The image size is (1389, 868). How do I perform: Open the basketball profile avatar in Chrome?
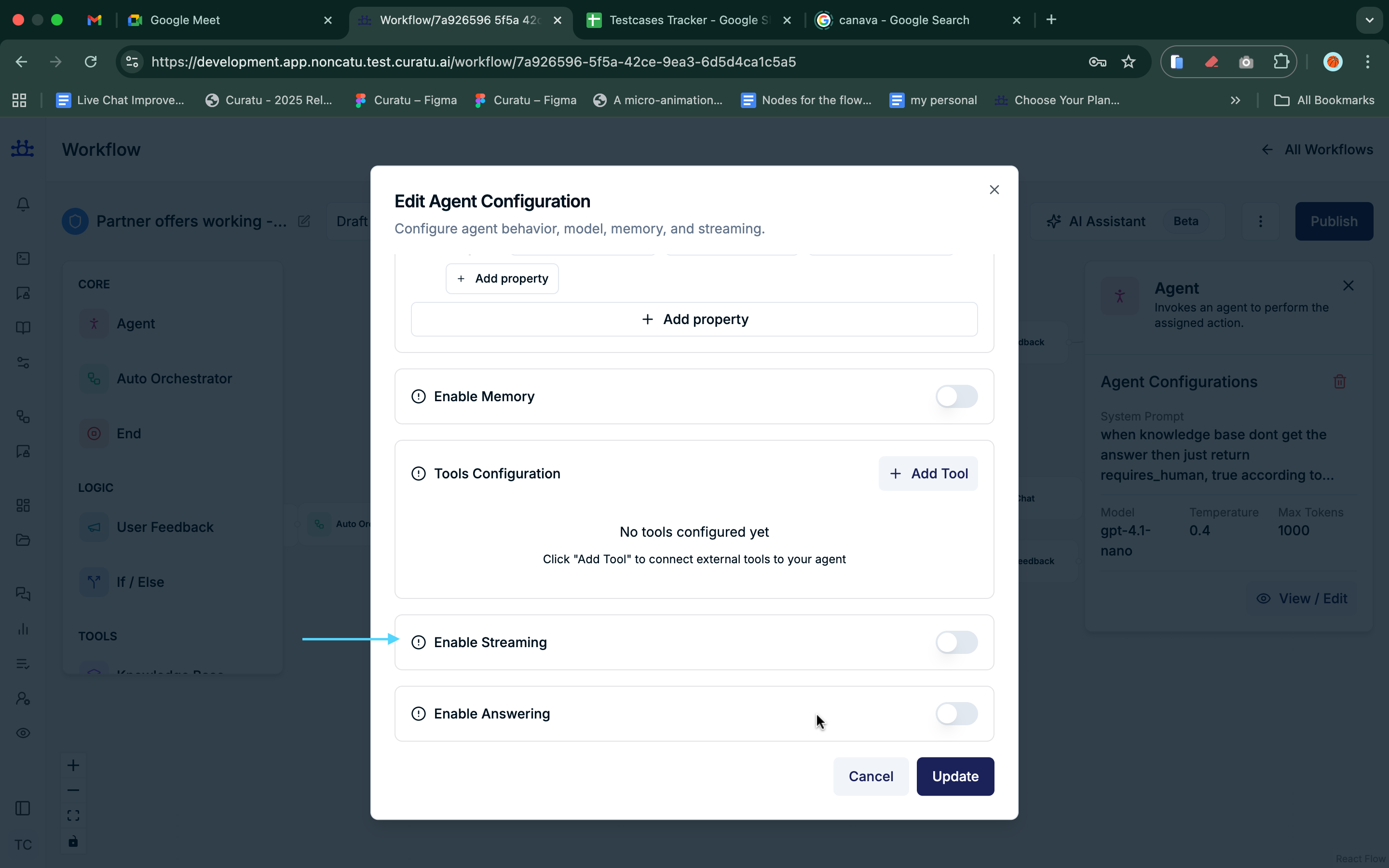[x=1333, y=61]
